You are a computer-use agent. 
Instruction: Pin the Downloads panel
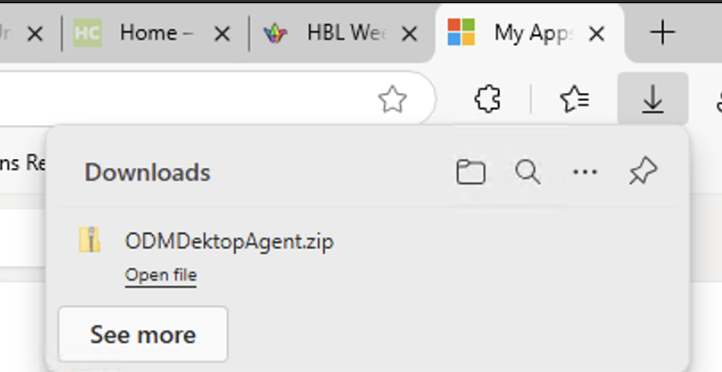[643, 171]
